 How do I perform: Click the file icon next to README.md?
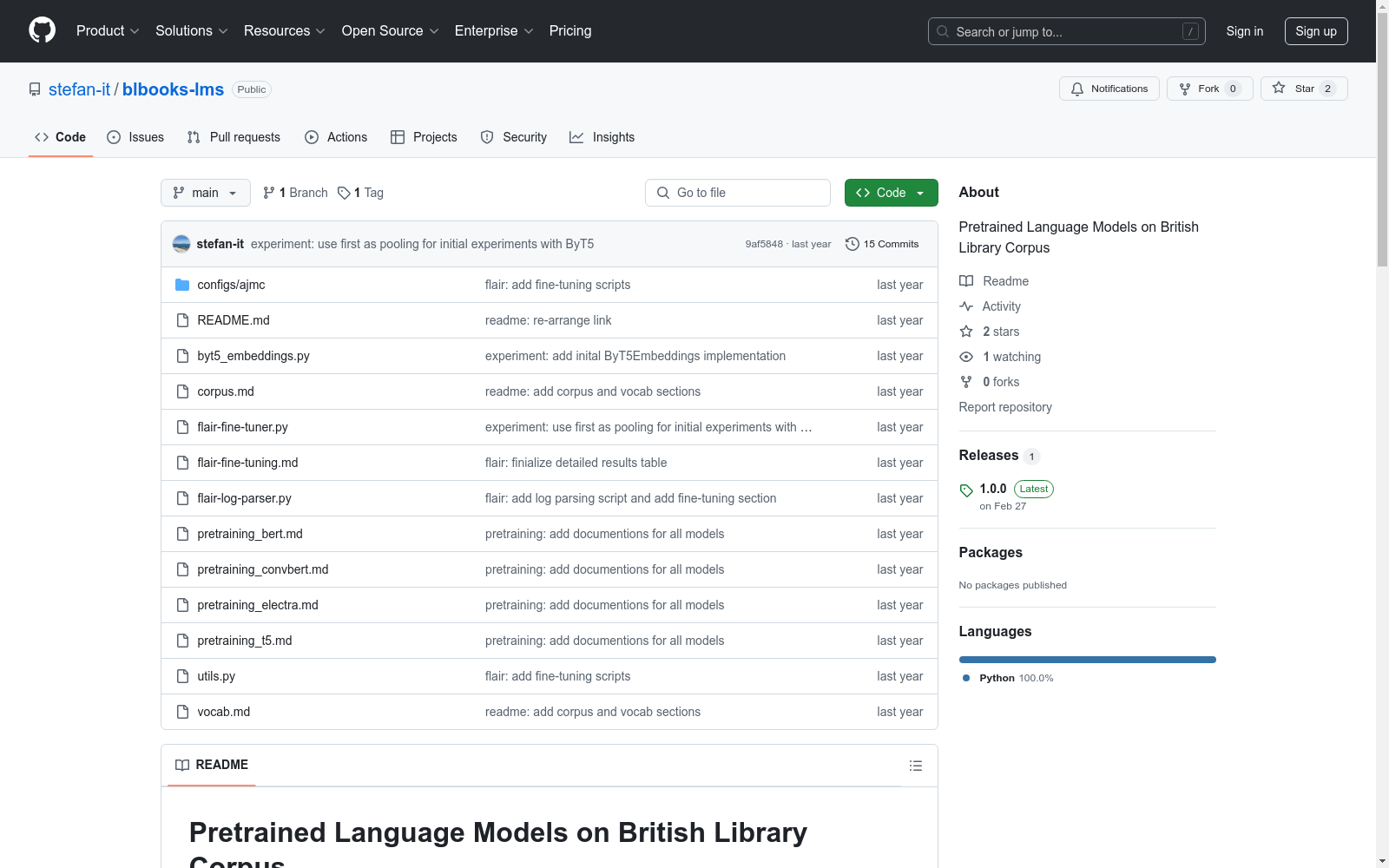[182, 320]
